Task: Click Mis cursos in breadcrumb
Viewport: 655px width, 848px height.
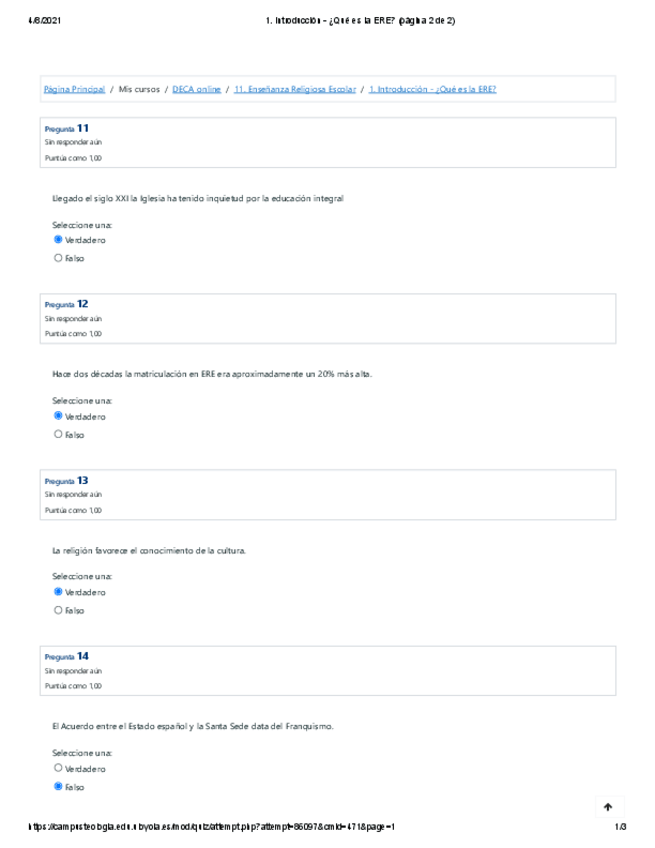Action: click(x=139, y=89)
